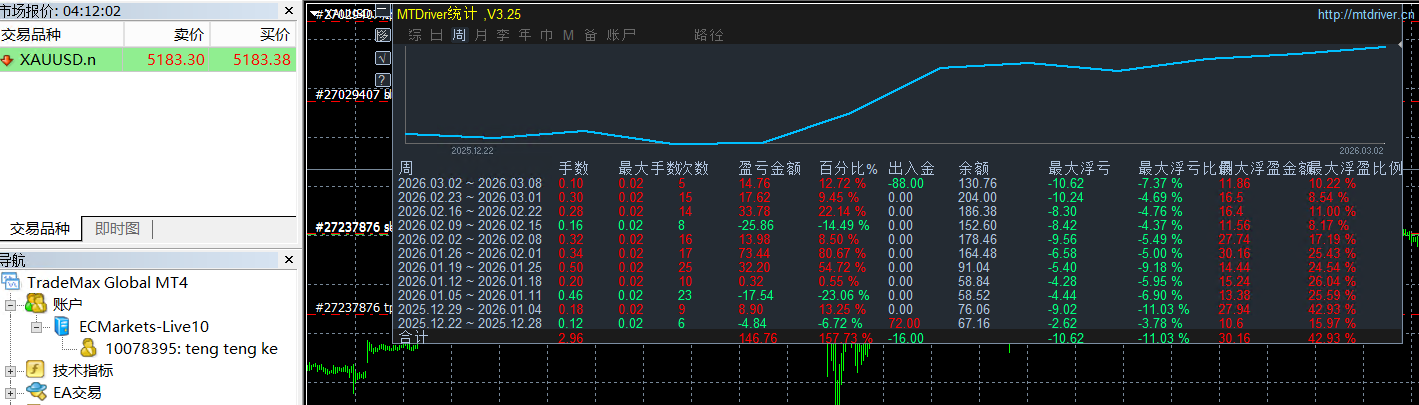The height and width of the screenshot is (405, 1419).
Task: Click the 5183.38 ask price
Action: tap(262, 60)
